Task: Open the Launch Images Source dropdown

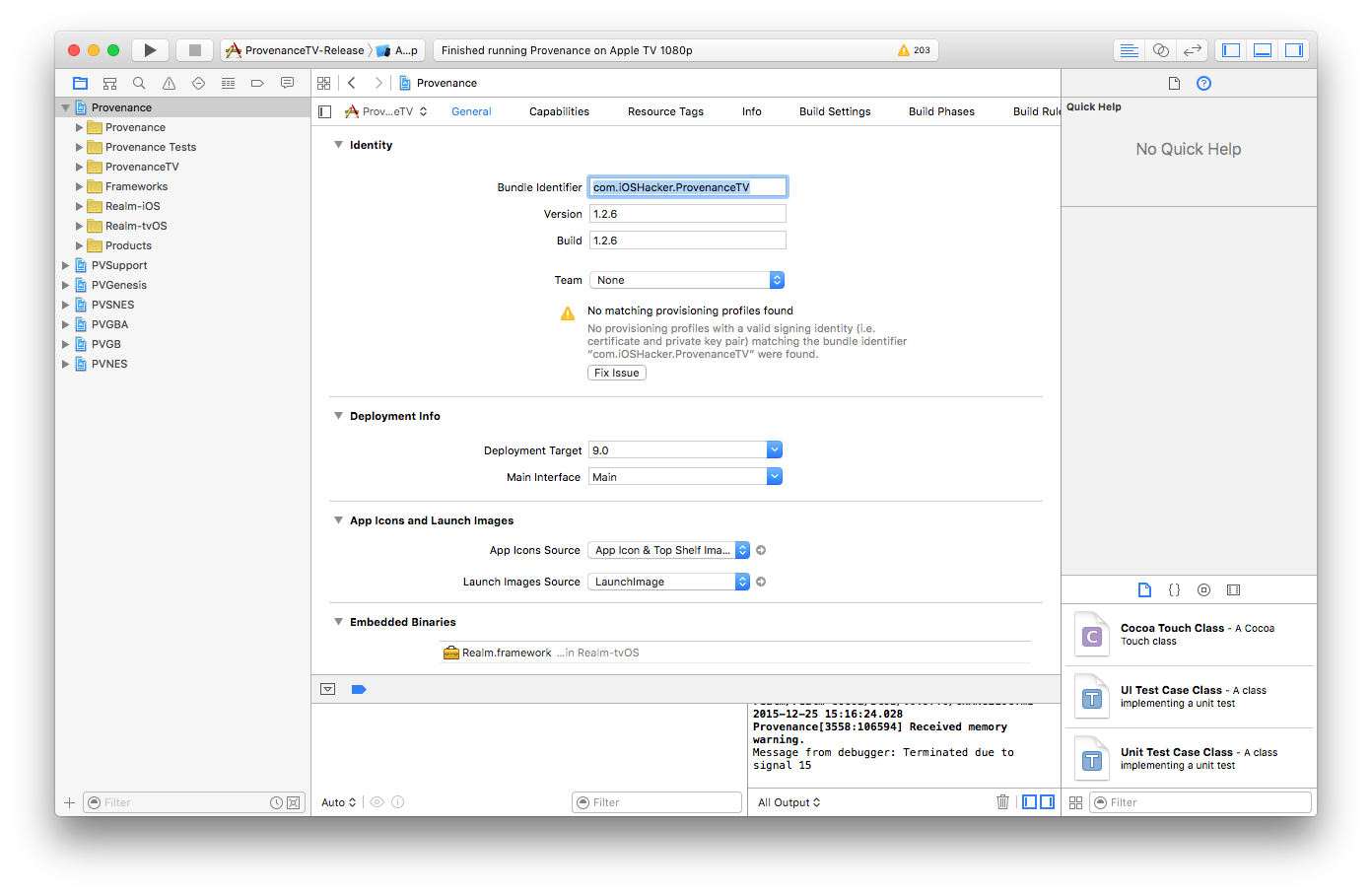Action: (x=669, y=582)
